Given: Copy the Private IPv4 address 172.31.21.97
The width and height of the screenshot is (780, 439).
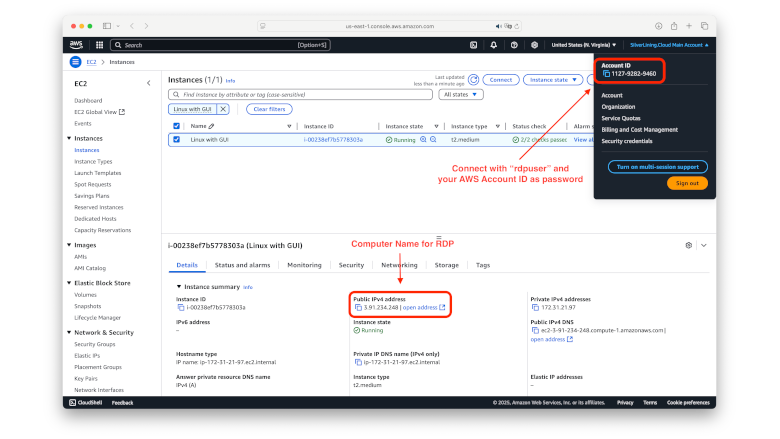Looking at the screenshot, I should [535, 307].
